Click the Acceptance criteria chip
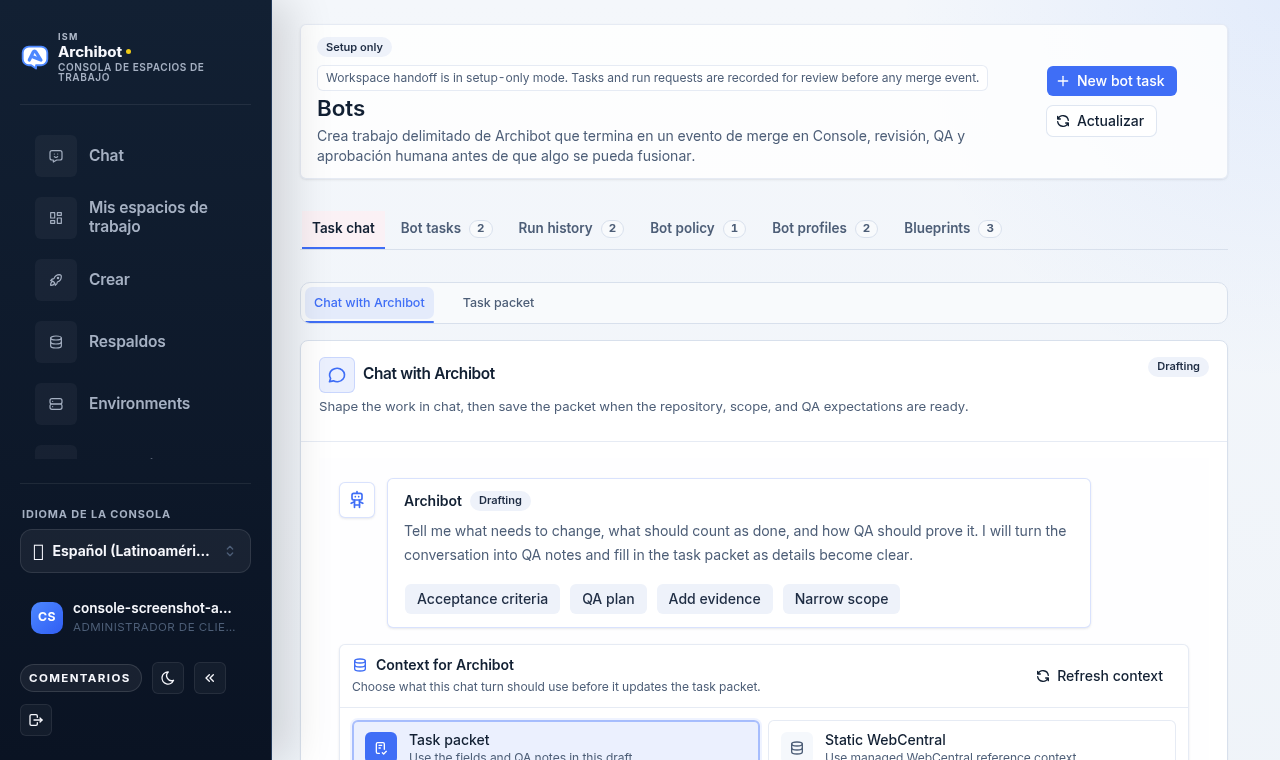Screen dimensions: 1280x760 coord(482,599)
